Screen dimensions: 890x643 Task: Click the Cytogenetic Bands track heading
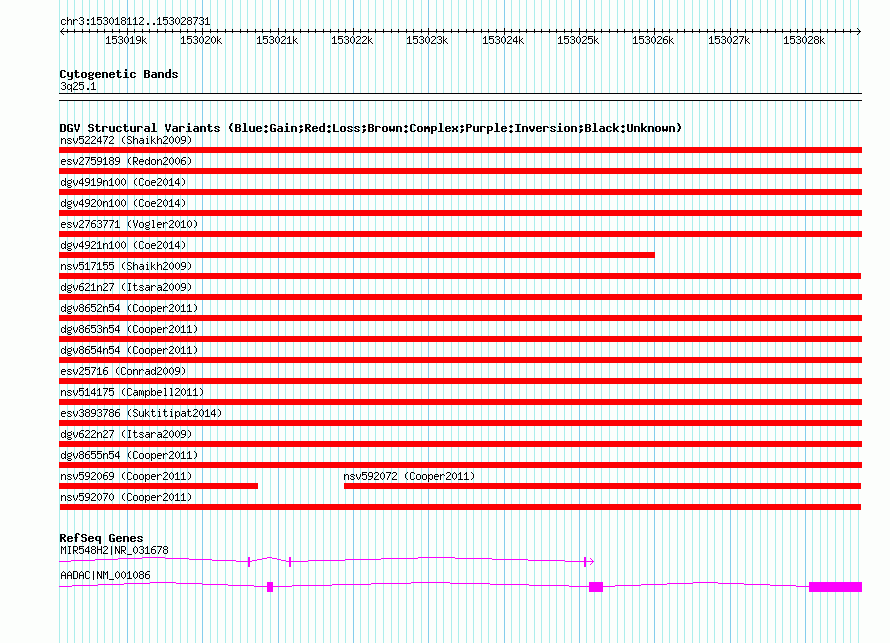(x=118, y=74)
